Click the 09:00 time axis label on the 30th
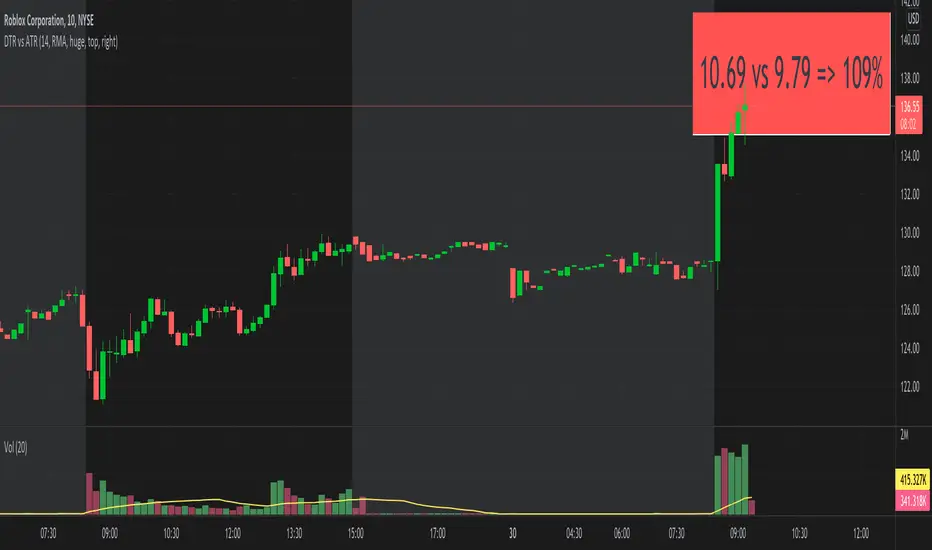 pos(738,533)
